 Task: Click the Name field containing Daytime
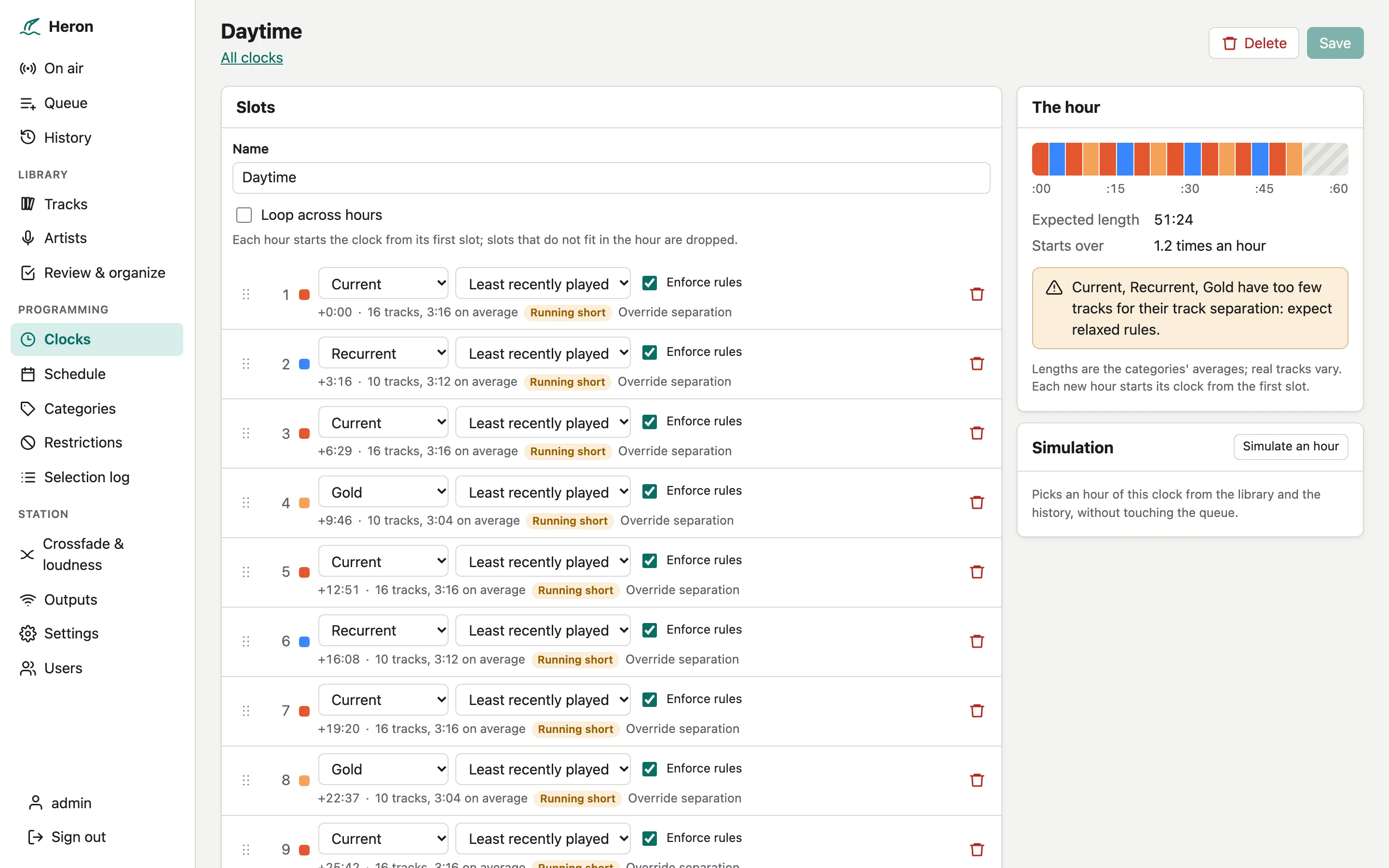coord(611,177)
